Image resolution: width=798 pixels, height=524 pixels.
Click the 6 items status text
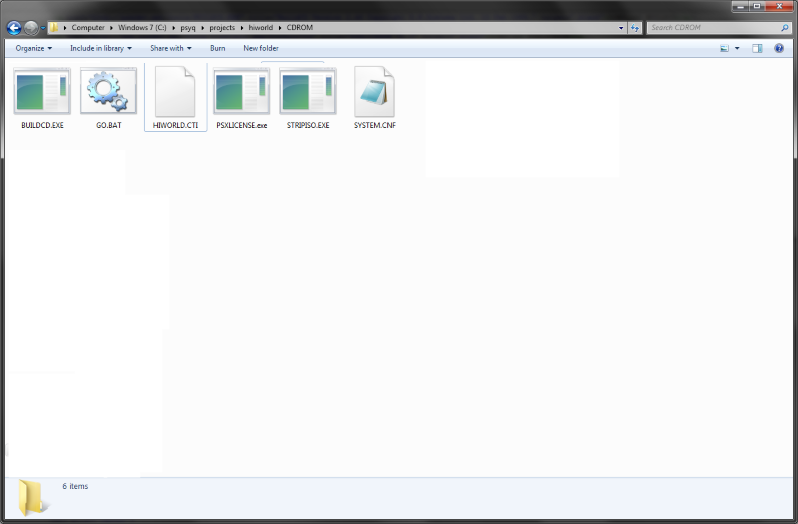75,486
